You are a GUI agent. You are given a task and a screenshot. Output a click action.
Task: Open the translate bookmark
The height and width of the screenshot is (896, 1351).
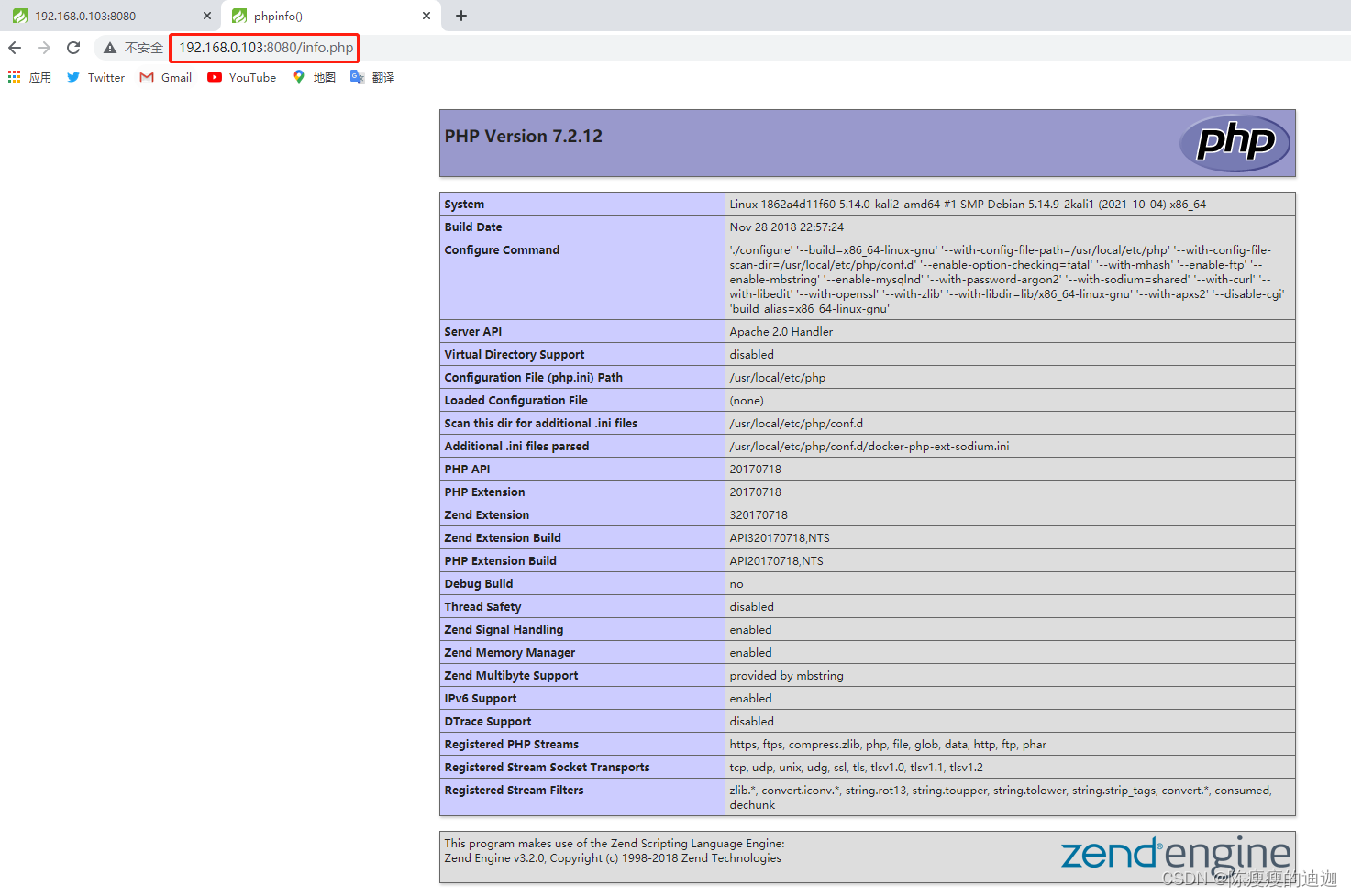372,77
